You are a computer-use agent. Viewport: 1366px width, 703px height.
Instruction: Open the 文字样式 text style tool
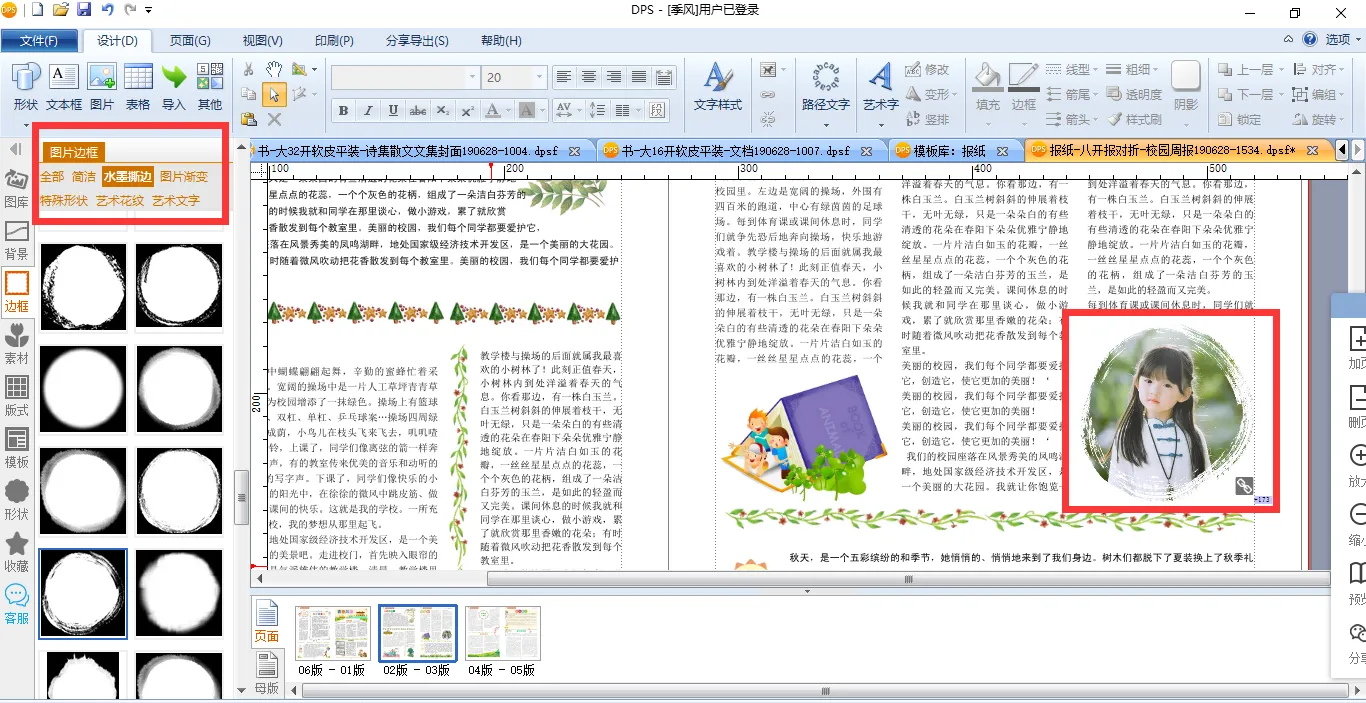(717, 87)
